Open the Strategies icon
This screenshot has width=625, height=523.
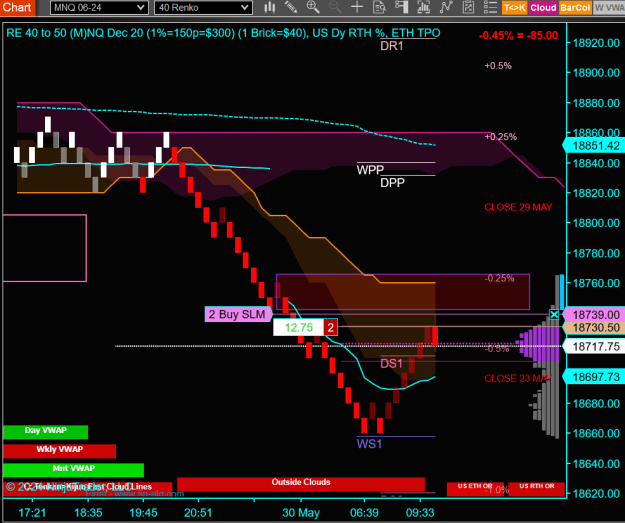point(446,7)
